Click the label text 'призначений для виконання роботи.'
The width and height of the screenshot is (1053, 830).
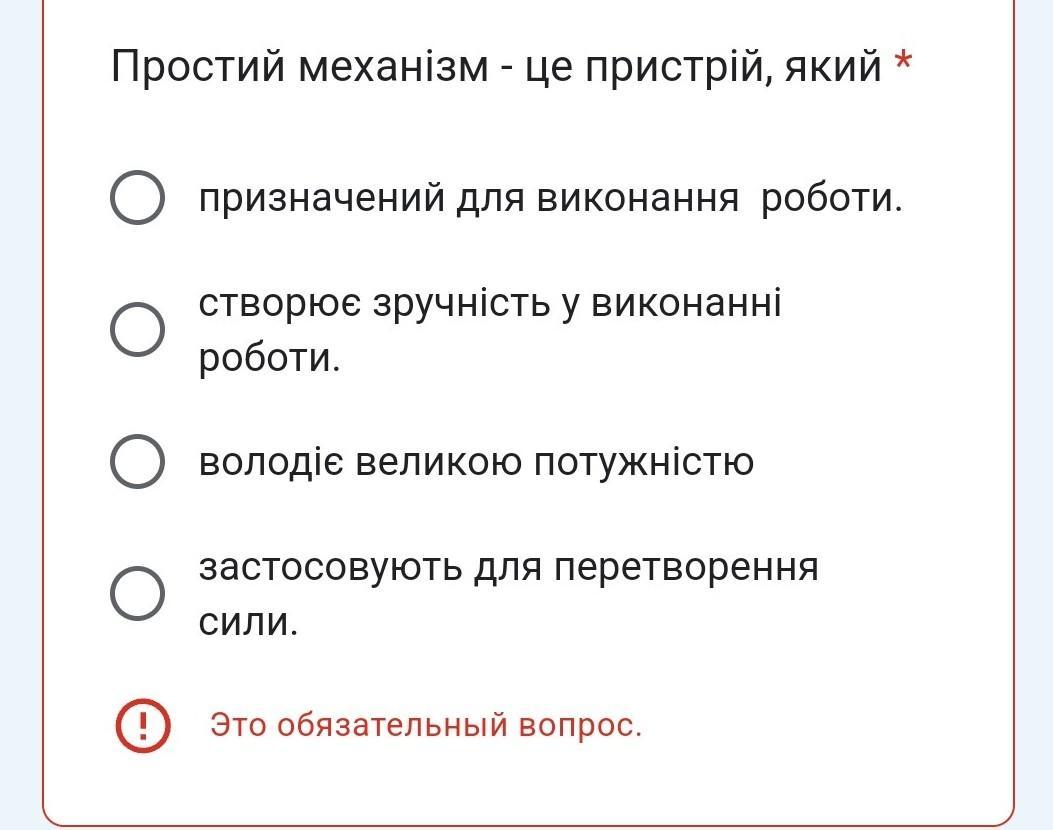pos(551,199)
